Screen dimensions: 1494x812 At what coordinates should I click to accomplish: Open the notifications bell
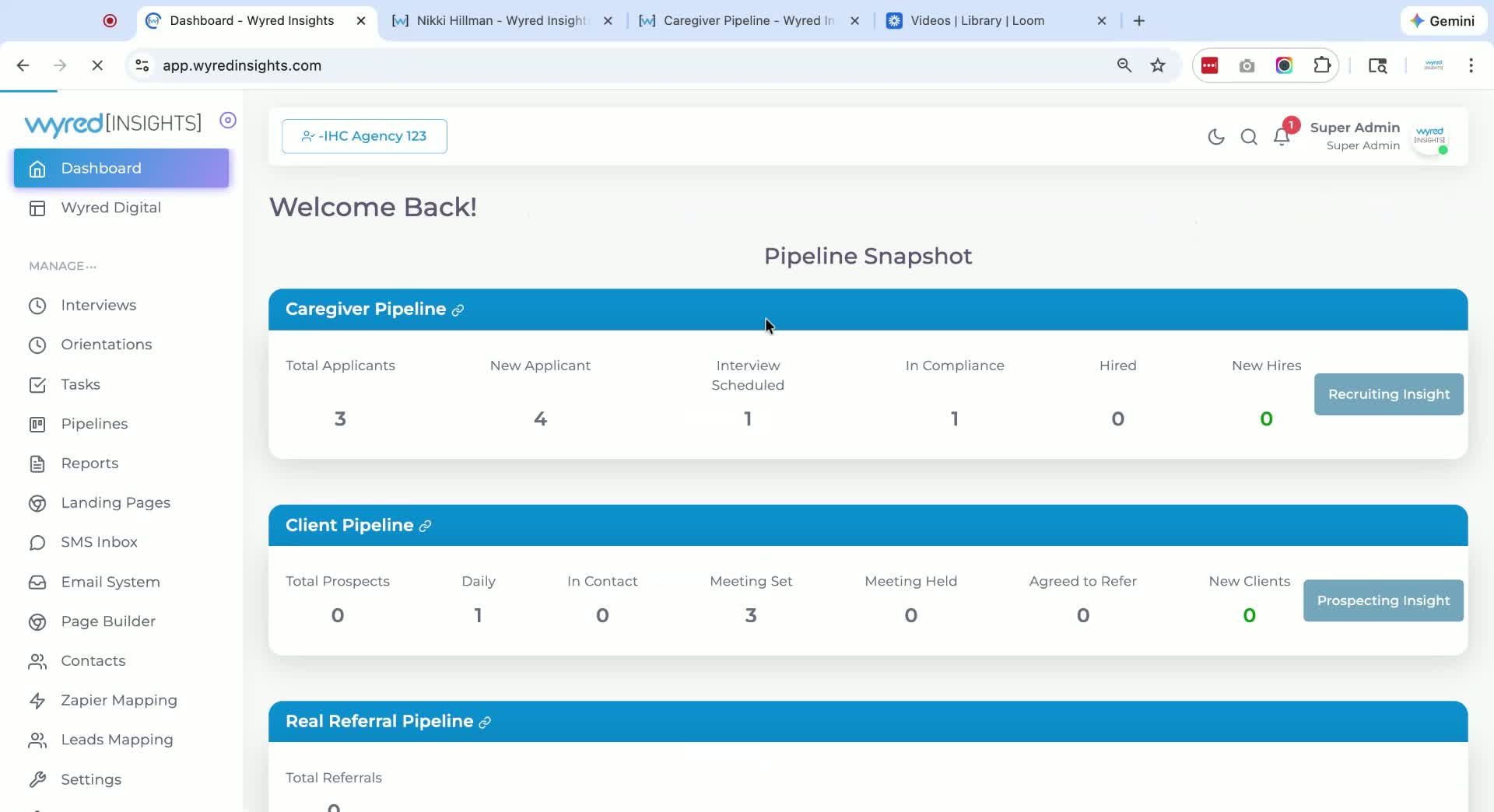[1282, 137]
